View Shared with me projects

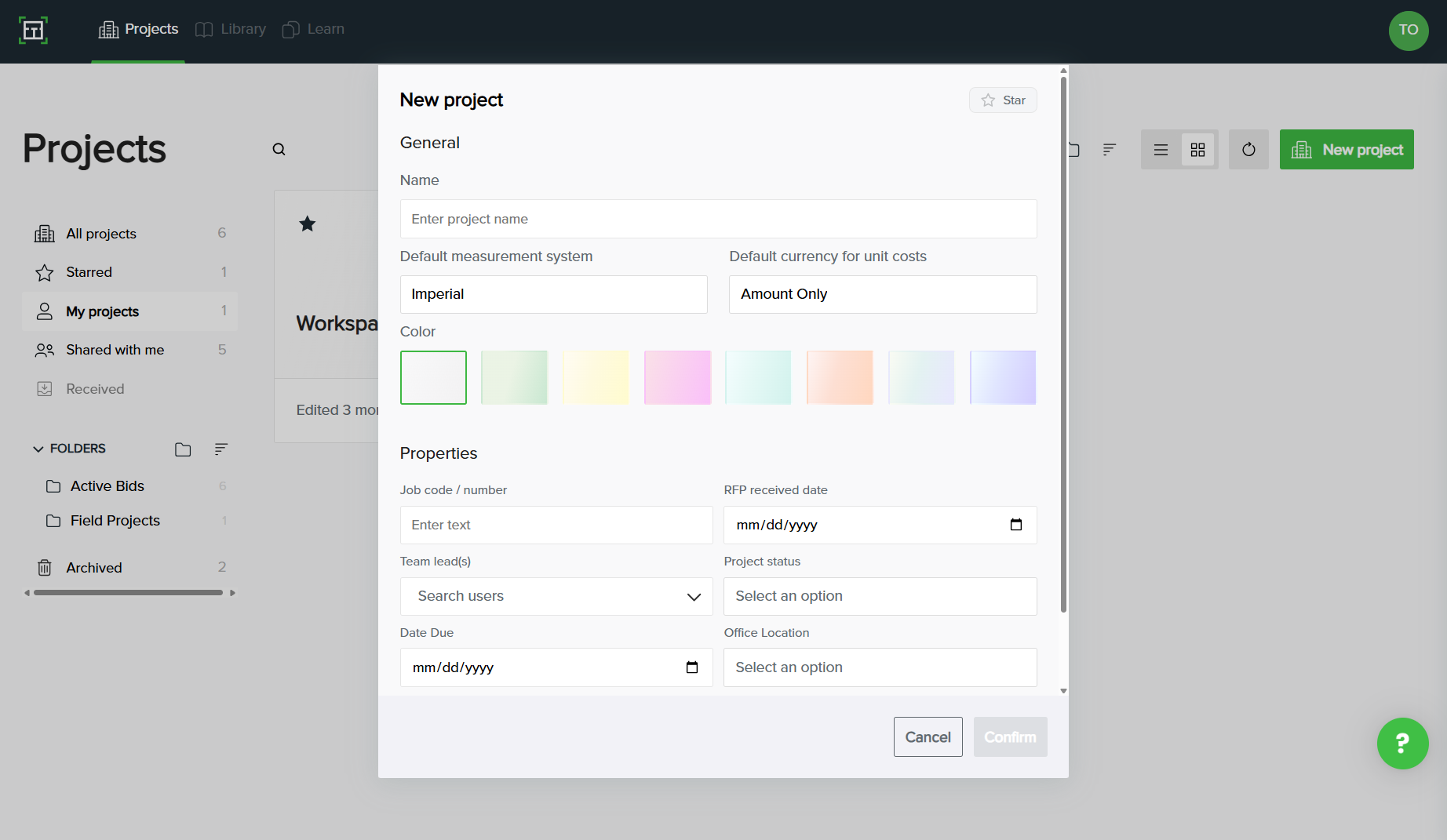[130, 350]
